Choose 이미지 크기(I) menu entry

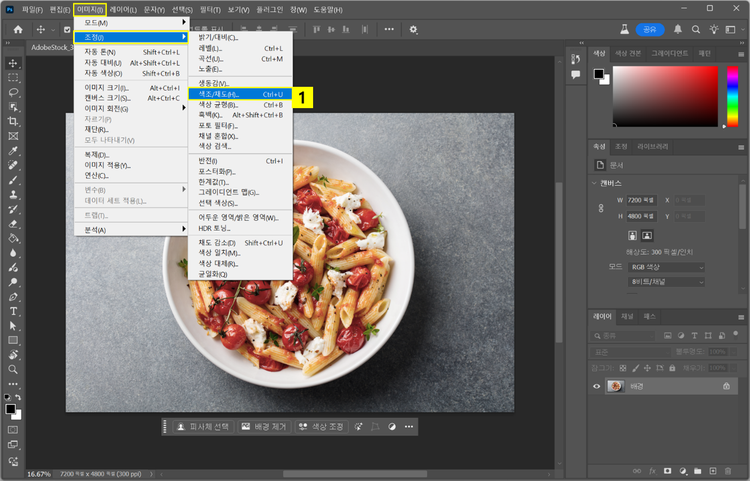click(x=132, y=88)
